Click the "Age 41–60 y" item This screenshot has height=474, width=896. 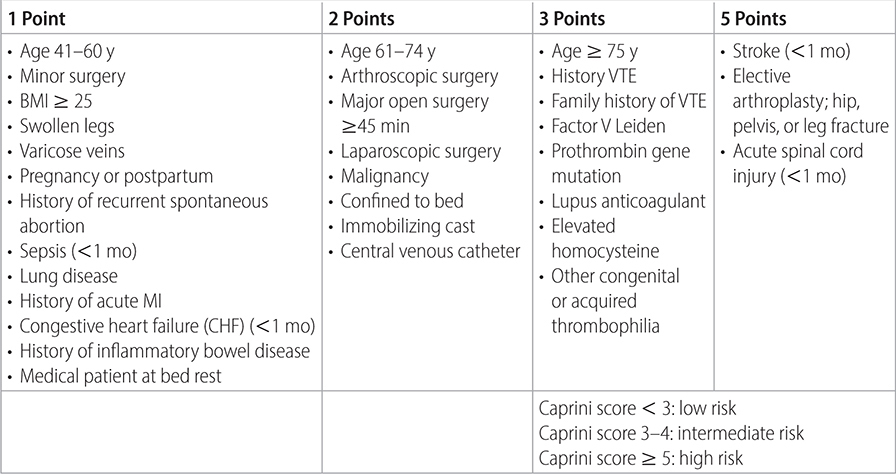(67, 51)
